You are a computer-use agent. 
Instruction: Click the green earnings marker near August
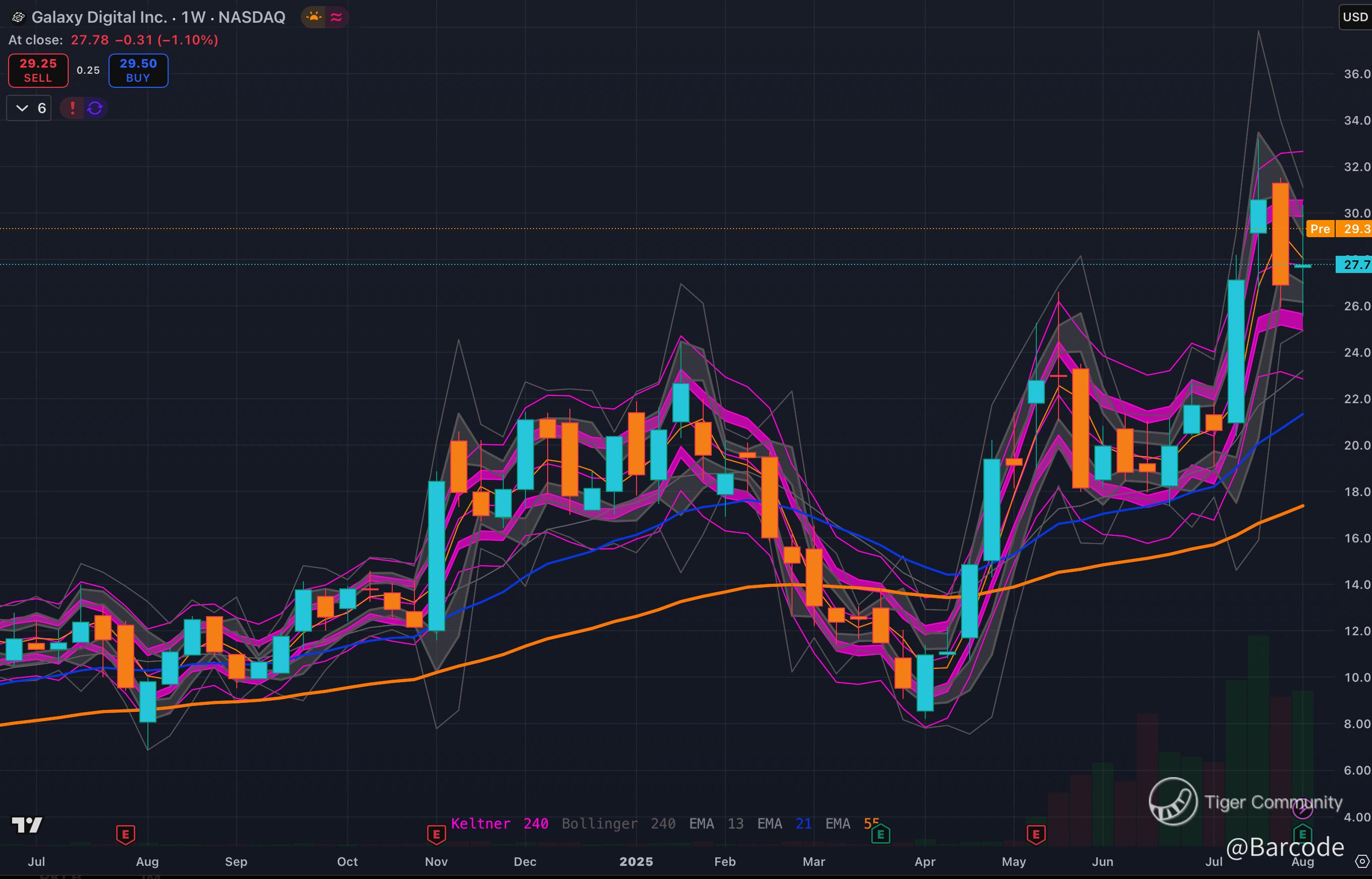(x=1302, y=834)
